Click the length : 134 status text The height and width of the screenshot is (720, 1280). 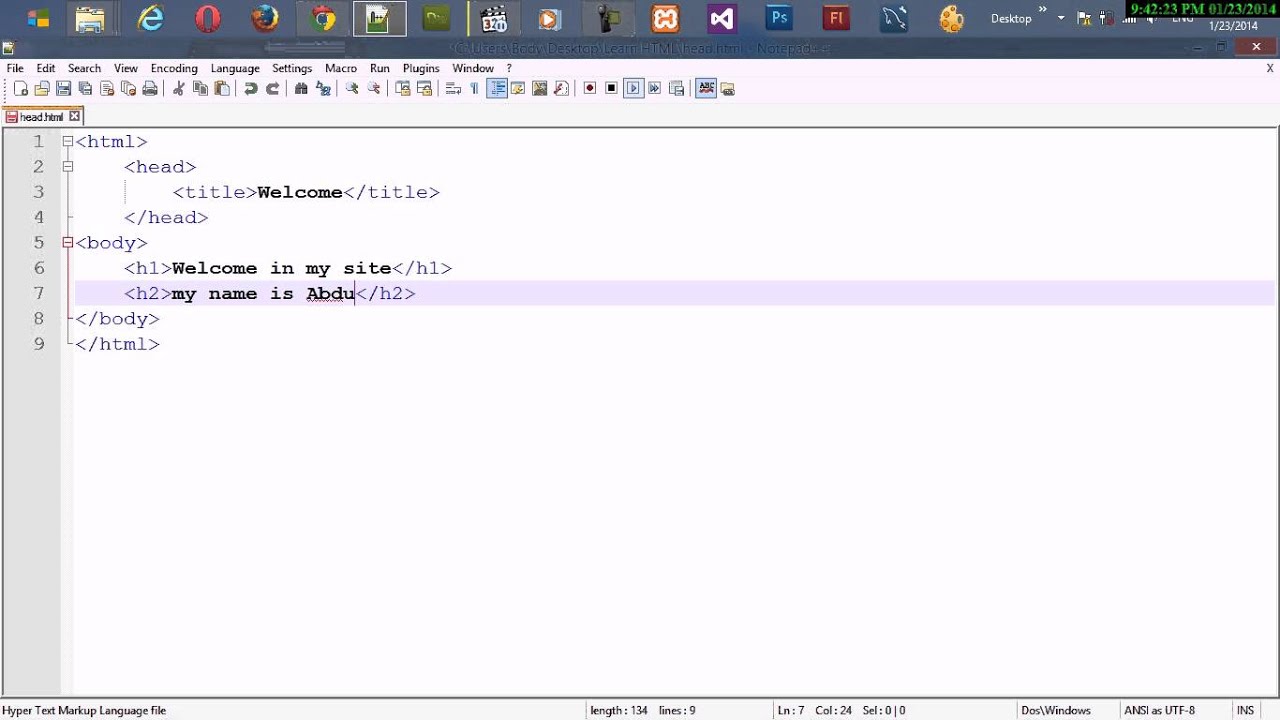pos(618,710)
